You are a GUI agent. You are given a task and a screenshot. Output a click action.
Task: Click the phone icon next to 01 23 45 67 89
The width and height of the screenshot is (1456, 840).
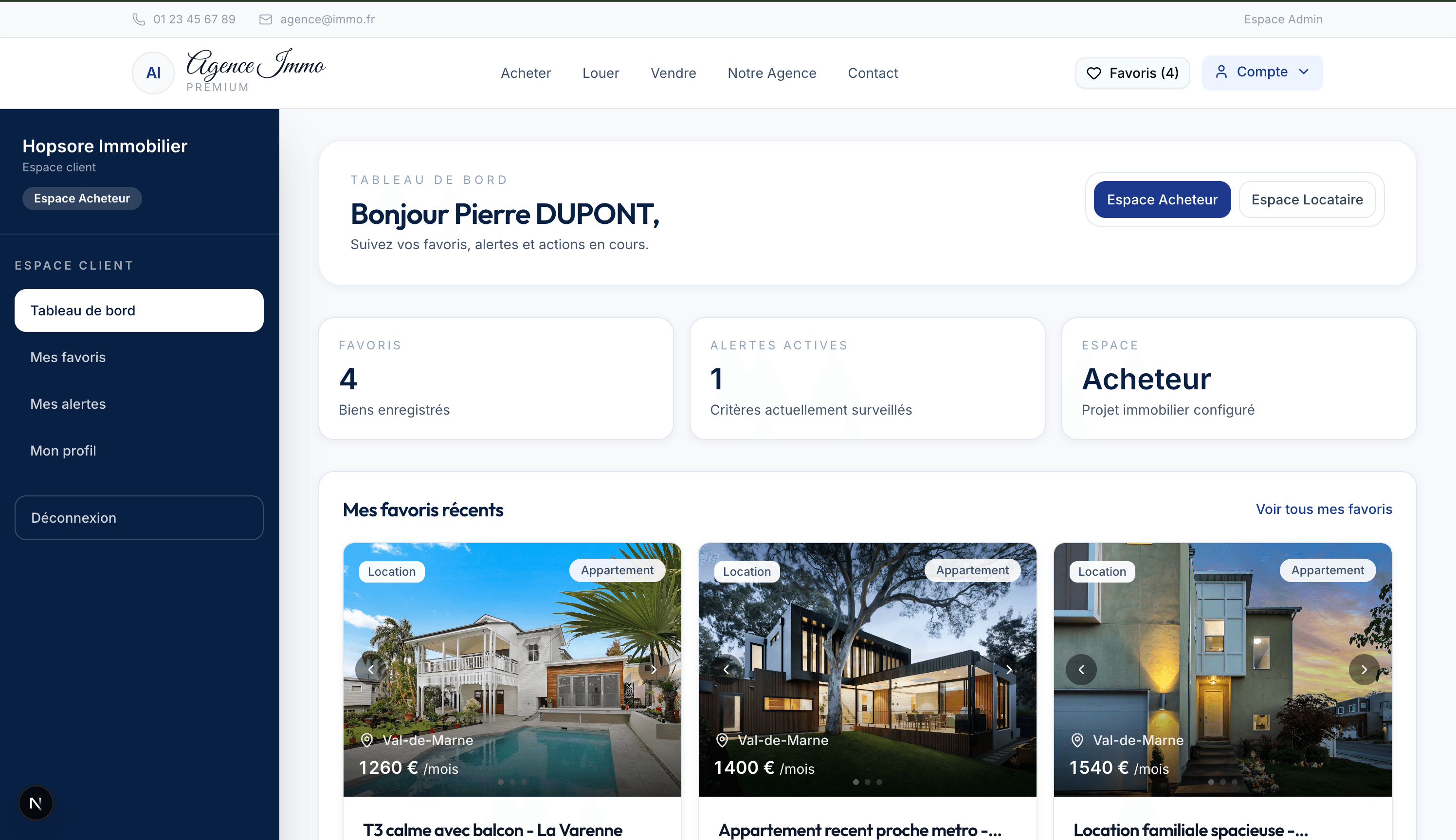point(139,19)
